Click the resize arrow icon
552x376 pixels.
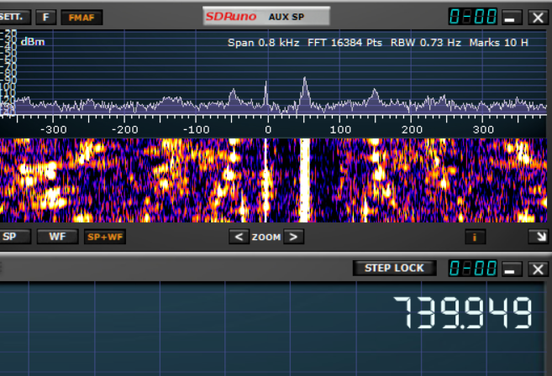[x=539, y=237]
